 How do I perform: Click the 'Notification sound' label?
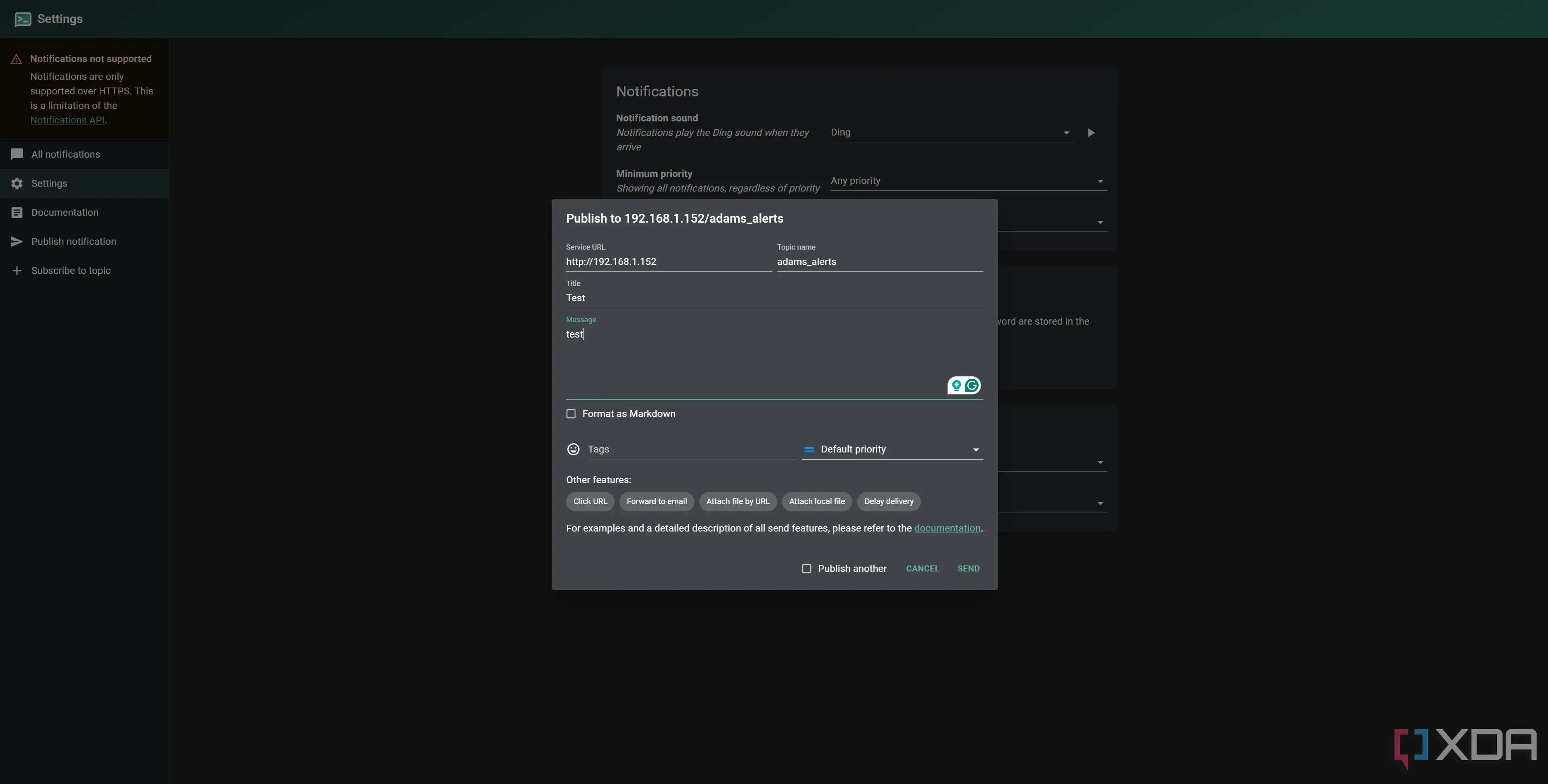(x=656, y=118)
